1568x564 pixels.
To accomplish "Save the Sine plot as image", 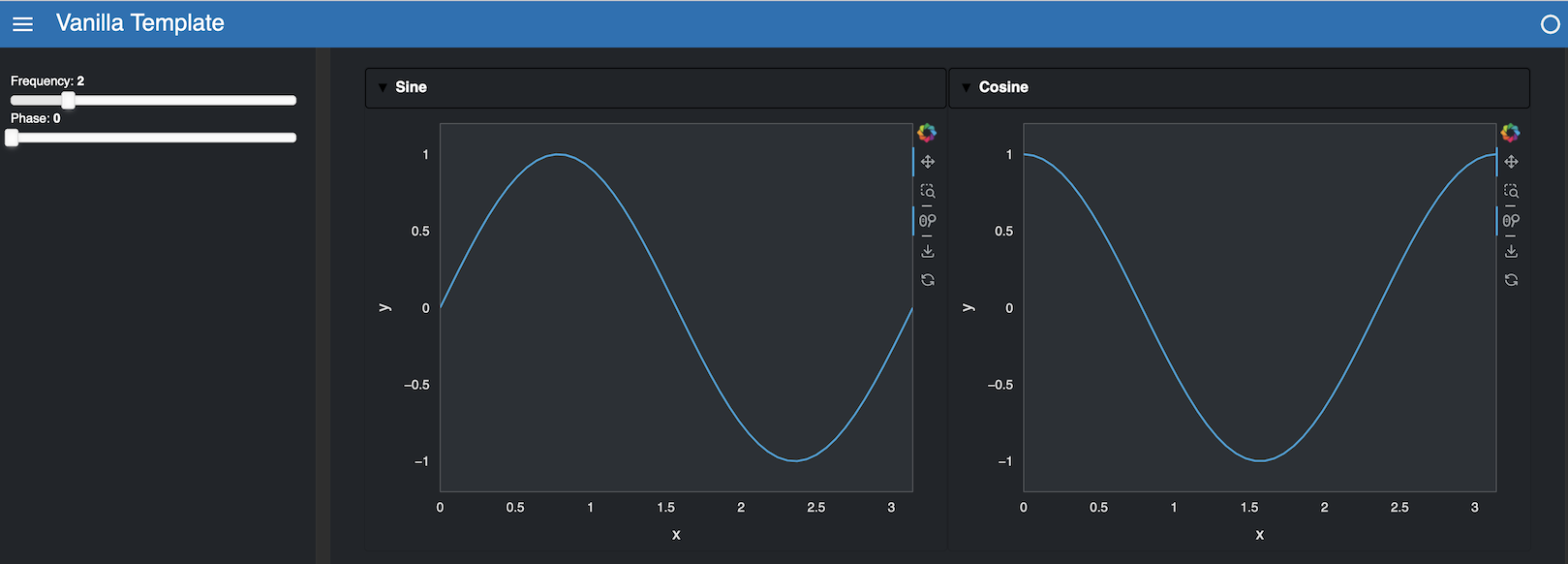I will [928, 251].
